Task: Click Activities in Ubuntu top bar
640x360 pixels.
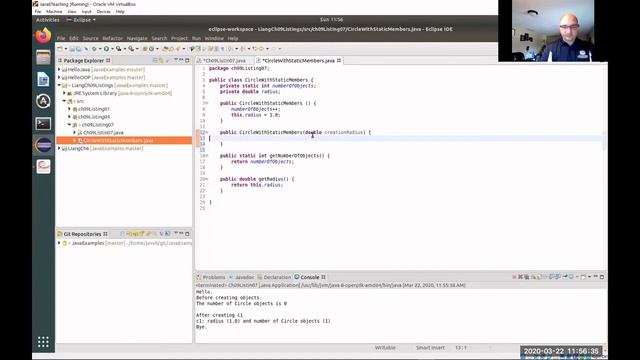Action: click(48, 20)
